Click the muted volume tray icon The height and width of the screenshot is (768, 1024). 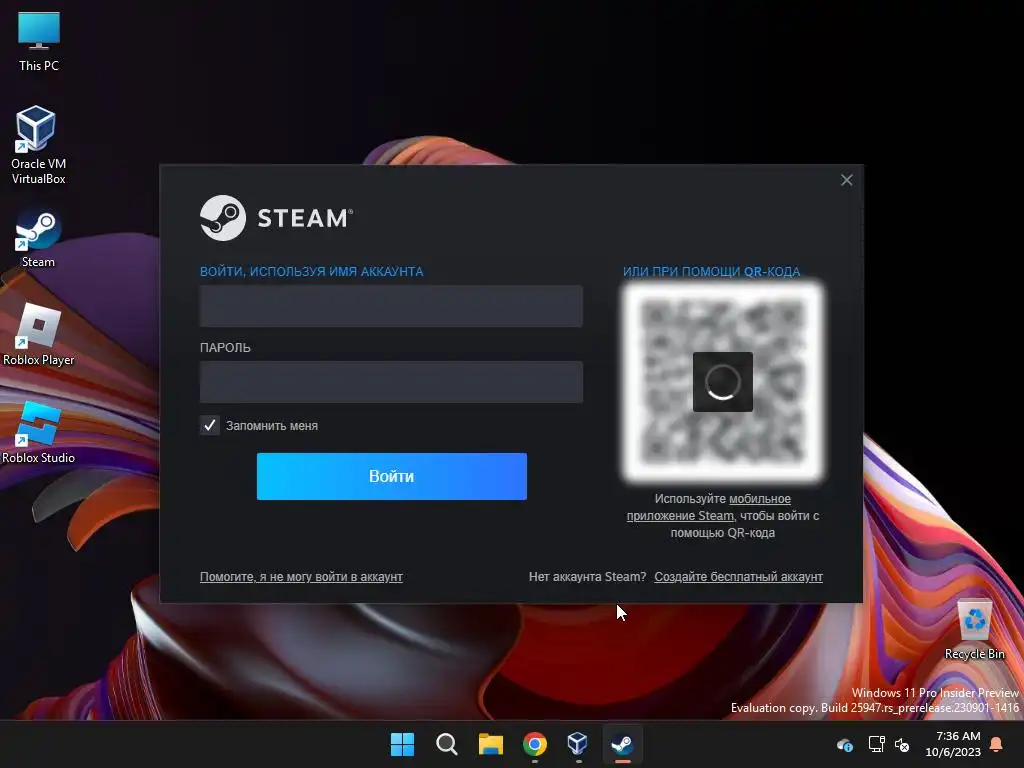coord(902,744)
